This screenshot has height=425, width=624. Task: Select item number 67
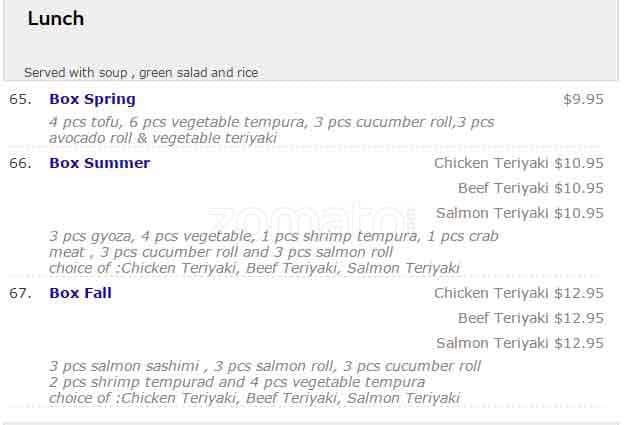tap(20, 293)
